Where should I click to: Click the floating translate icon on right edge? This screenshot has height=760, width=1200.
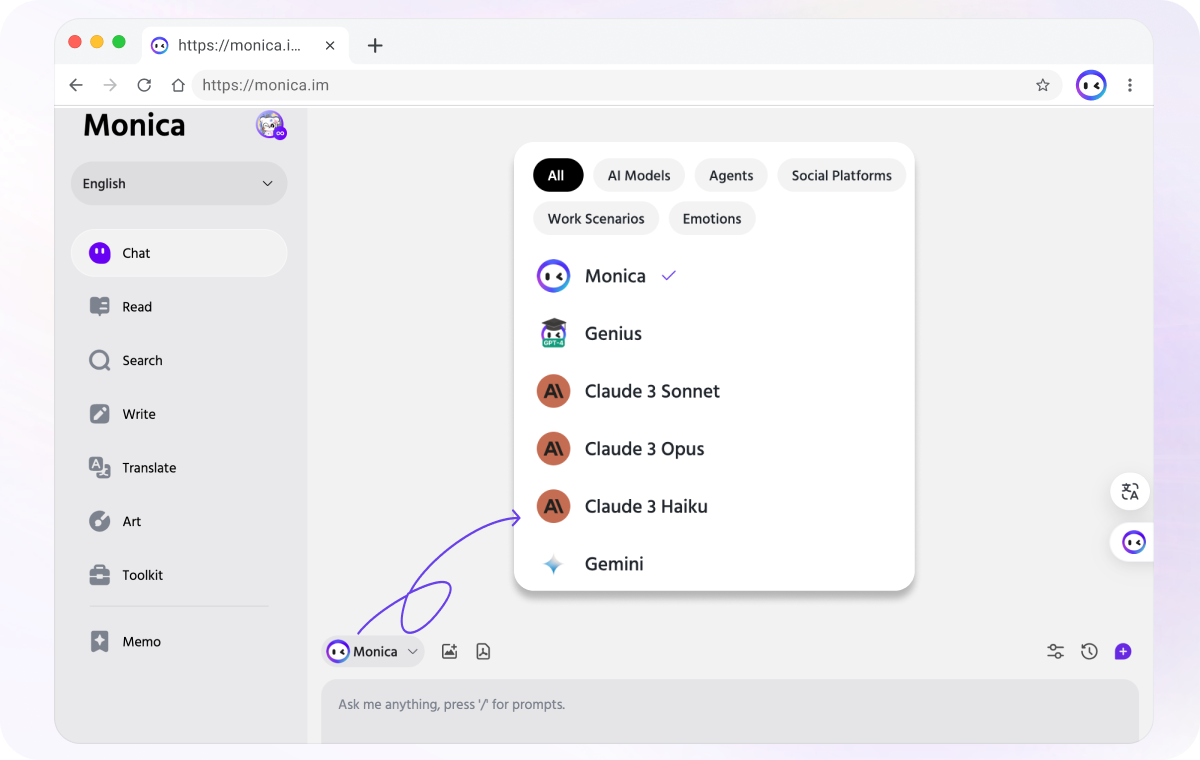click(1130, 491)
